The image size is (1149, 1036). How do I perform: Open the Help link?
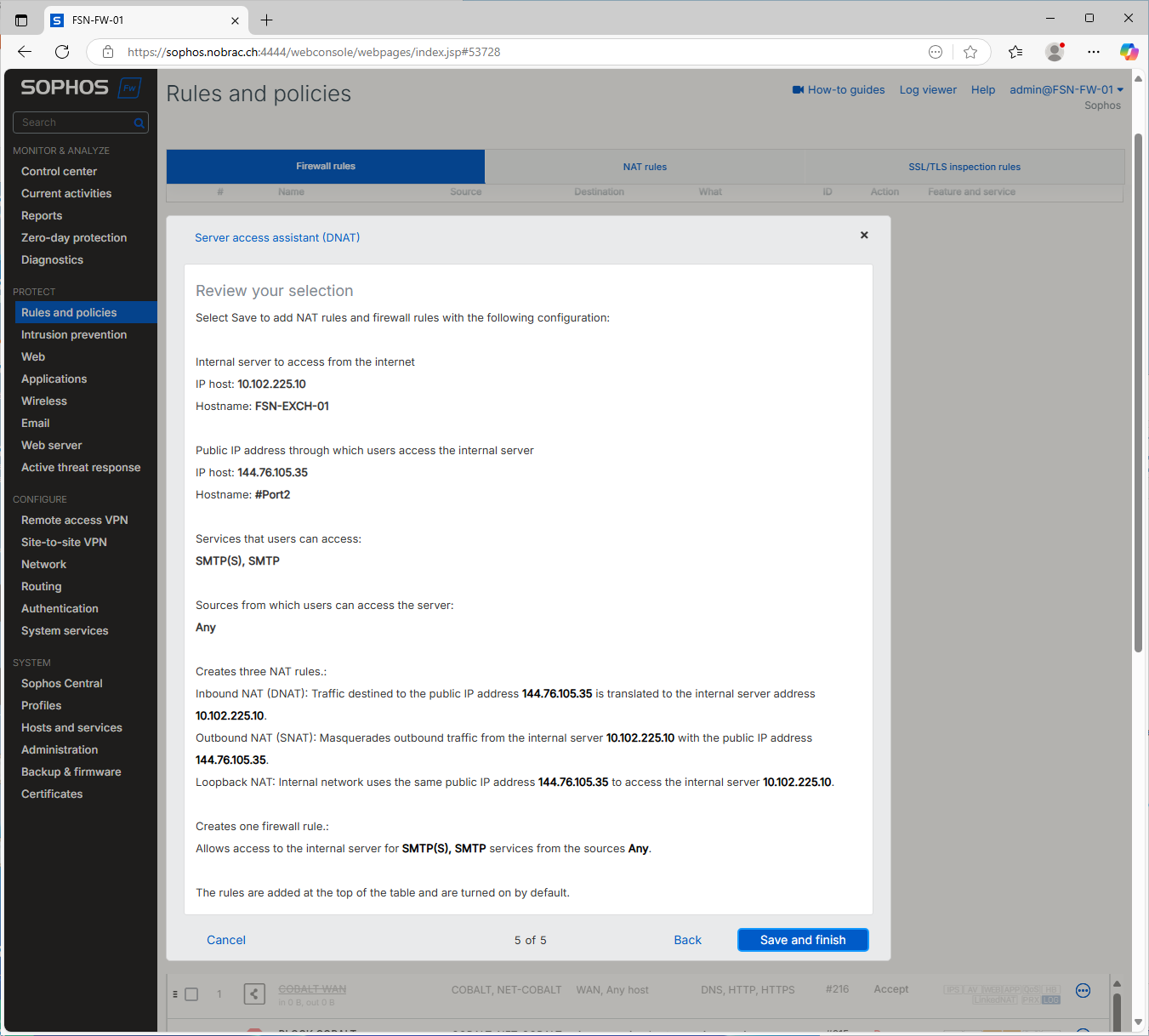point(983,89)
